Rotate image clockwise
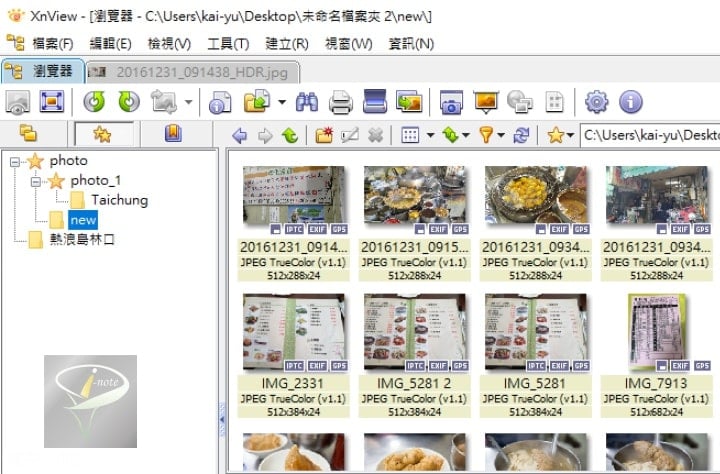The image size is (720, 474). (x=129, y=102)
